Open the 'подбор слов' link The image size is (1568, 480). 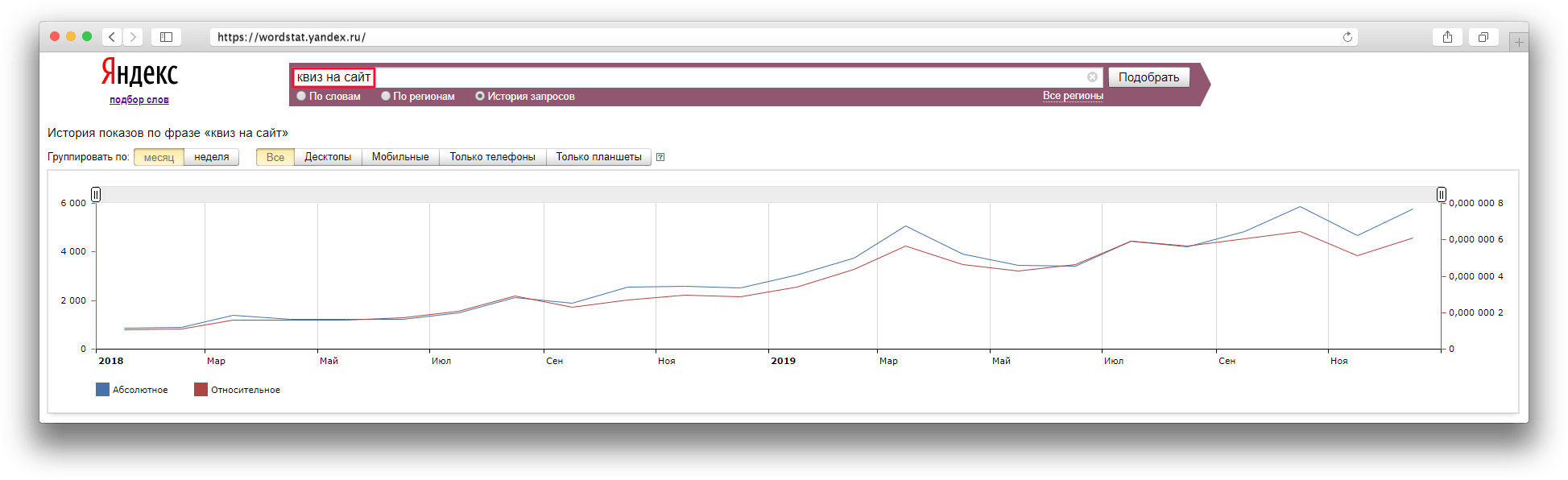click(x=139, y=100)
